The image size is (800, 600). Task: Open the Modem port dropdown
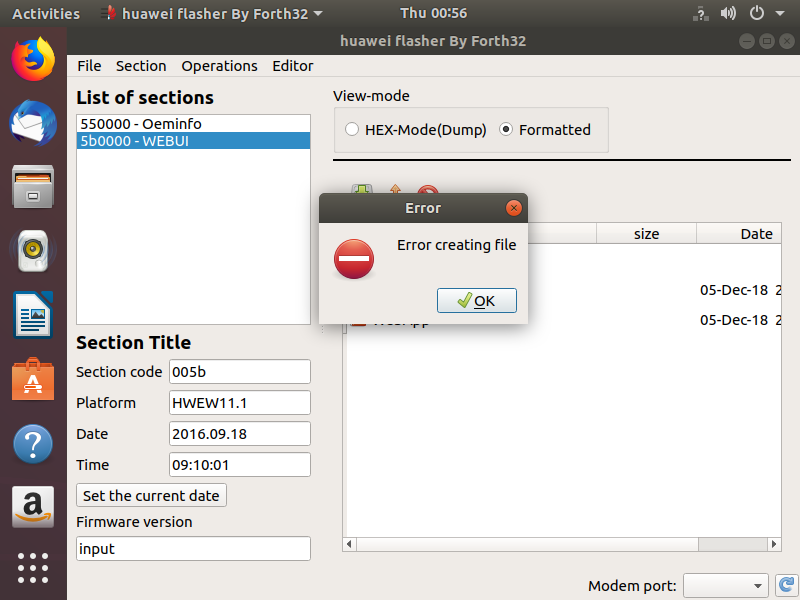pos(726,585)
